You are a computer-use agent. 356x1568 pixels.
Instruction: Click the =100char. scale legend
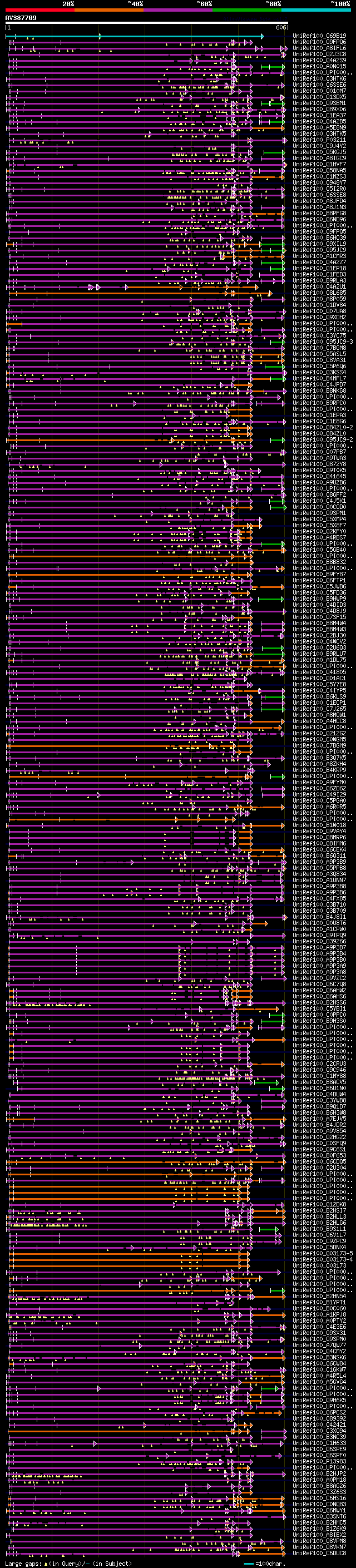click(x=264, y=1563)
